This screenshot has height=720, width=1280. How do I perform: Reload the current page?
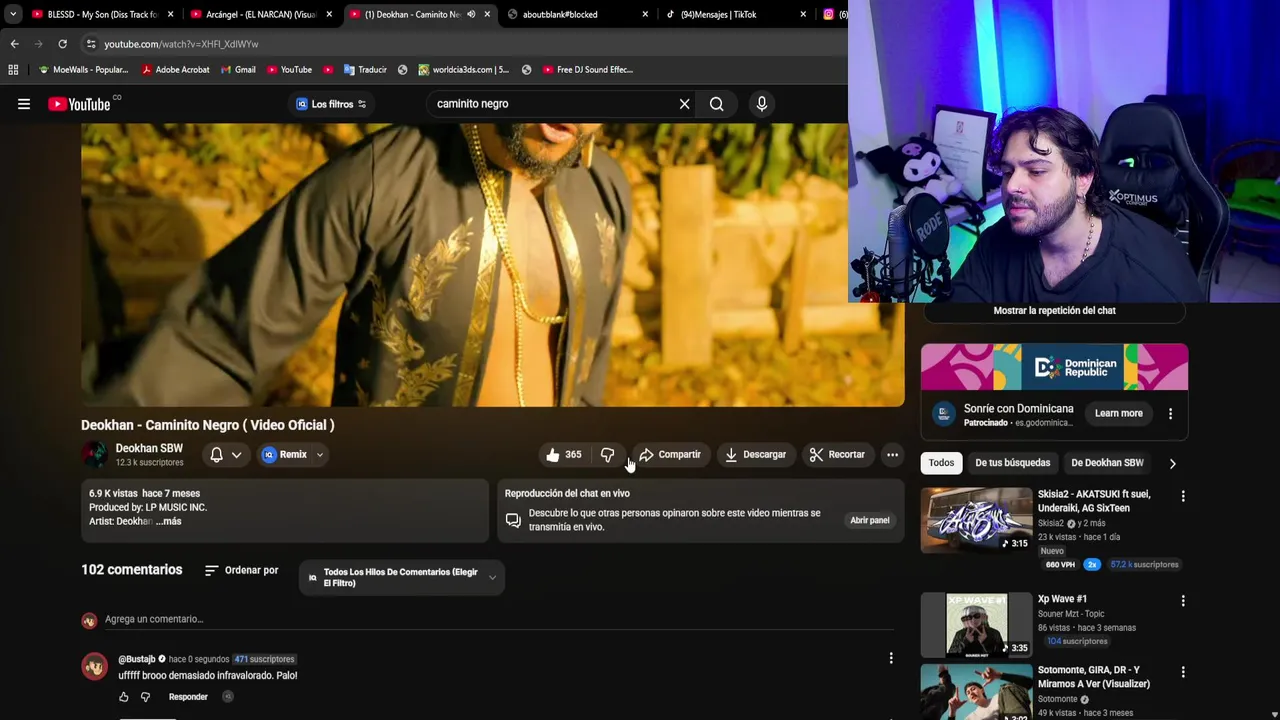point(62,44)
